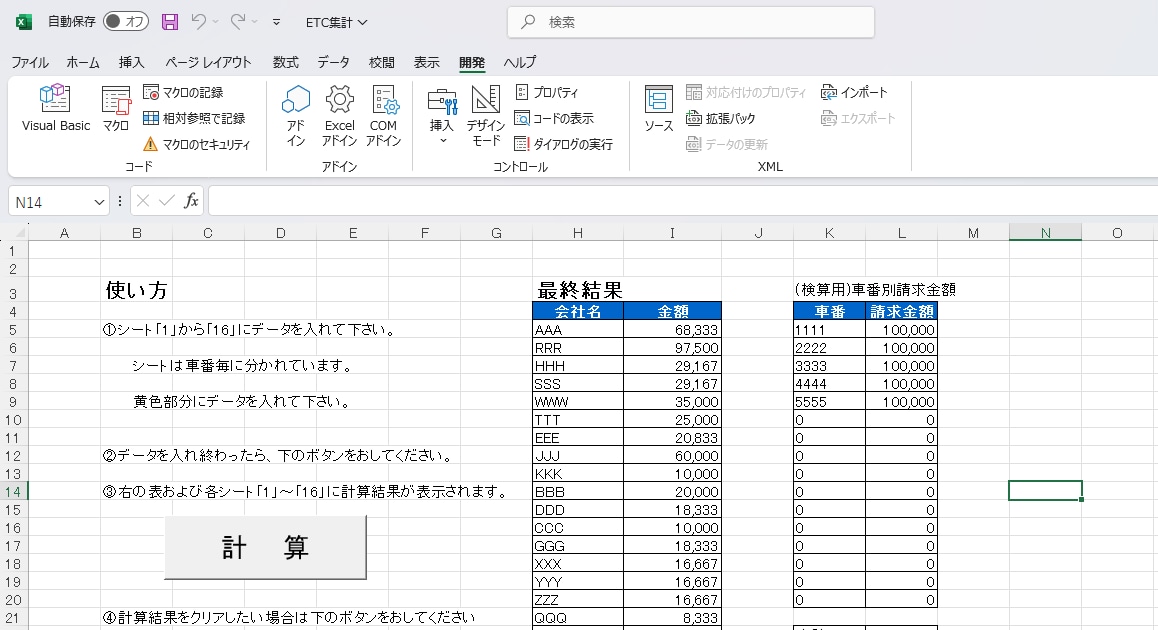The height and width of the screenshot is (630, 1158).
Task: Select column header N
Action: [1045, 233]
